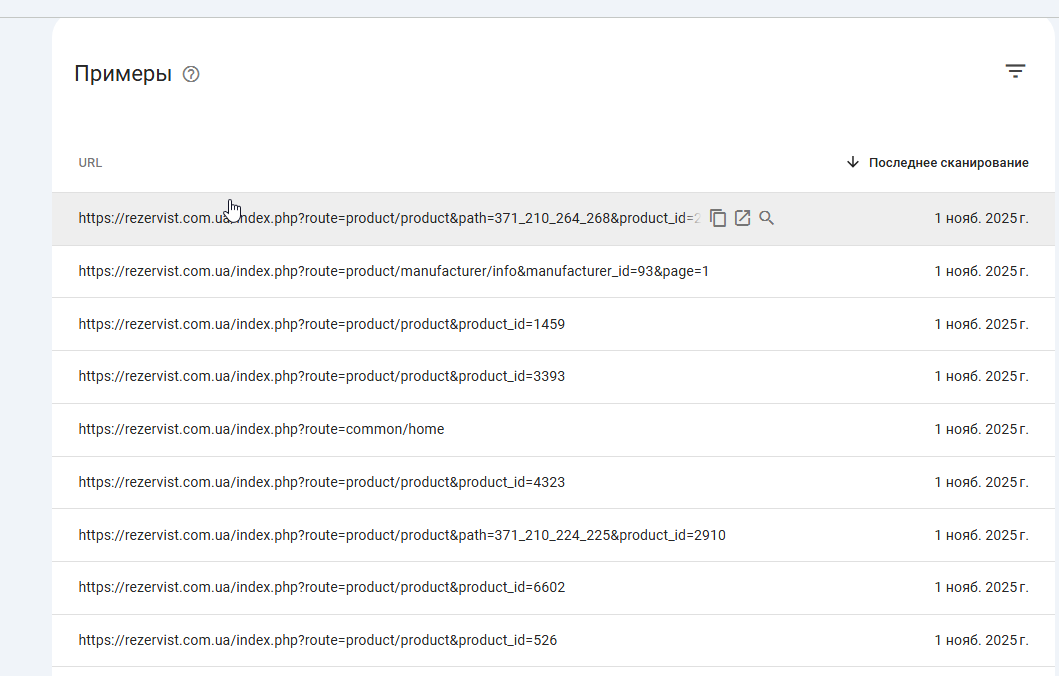1059x676 pixels.
Task: Click the help icon next to Примеры
Action: tap(192, 74)
